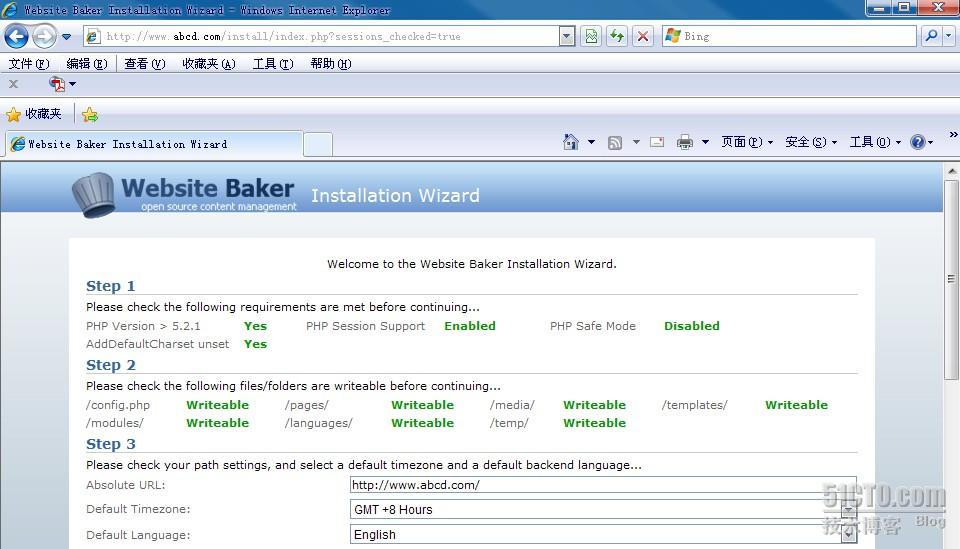Open the Default Timezone dropdown
This screenshot has width=960, height=549.
[x=603, y=509]
